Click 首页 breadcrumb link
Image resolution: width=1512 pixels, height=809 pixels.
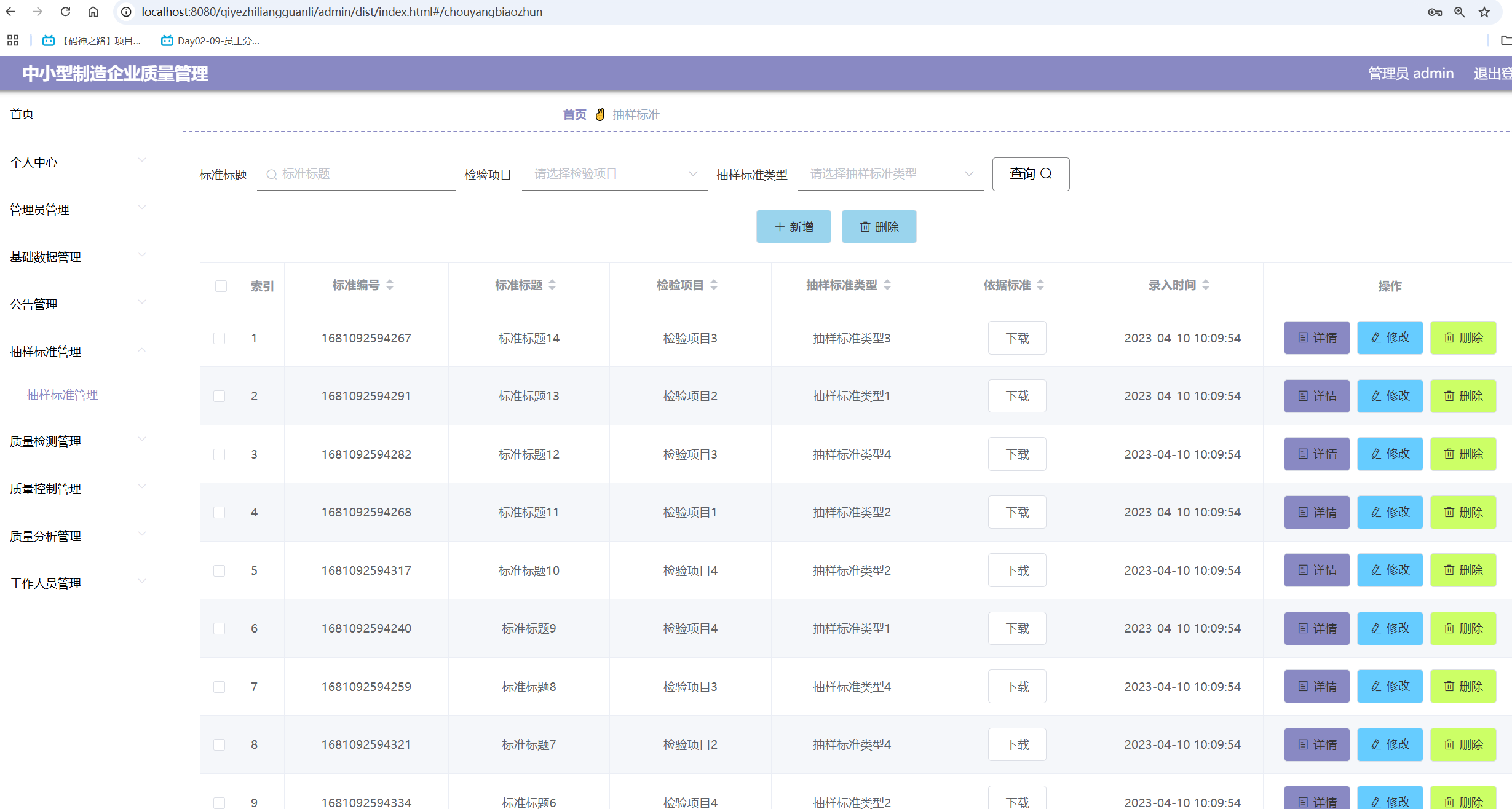tap(574, 114)
